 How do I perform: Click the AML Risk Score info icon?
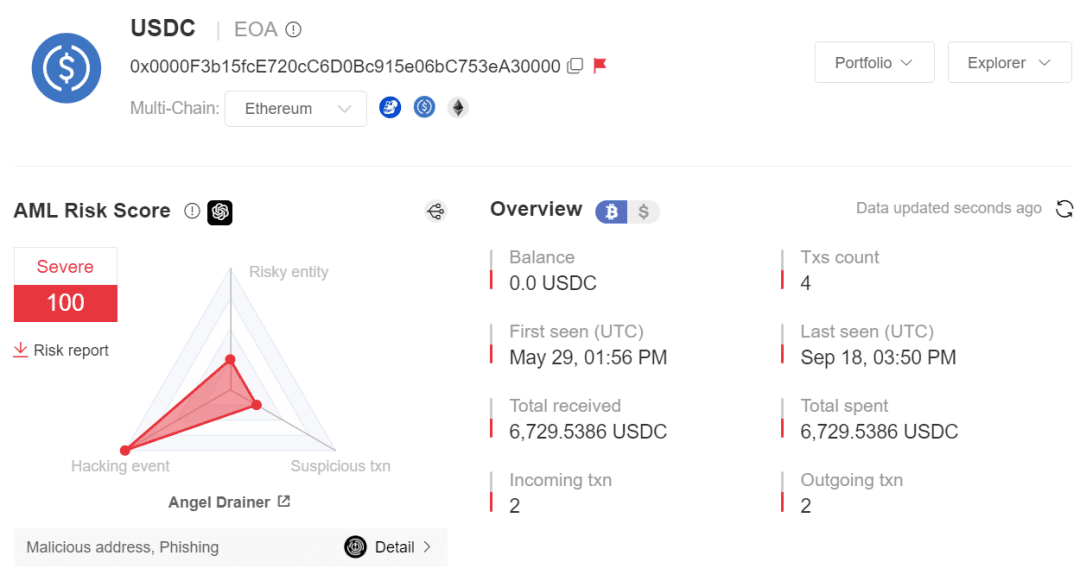coord(192,212)
